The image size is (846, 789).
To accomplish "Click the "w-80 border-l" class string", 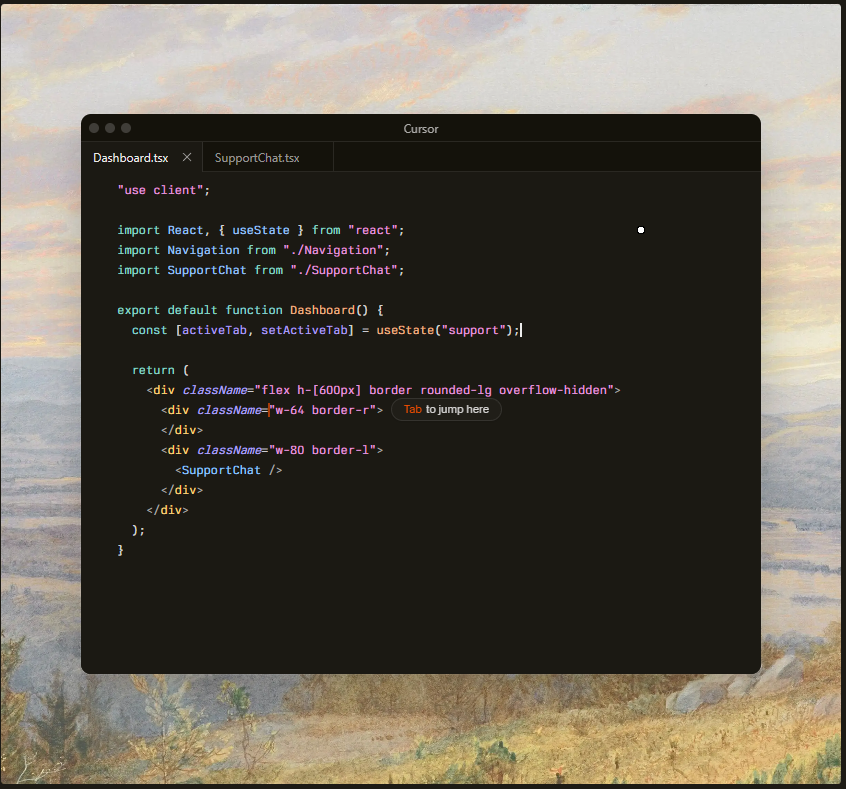I will [322, 450].
